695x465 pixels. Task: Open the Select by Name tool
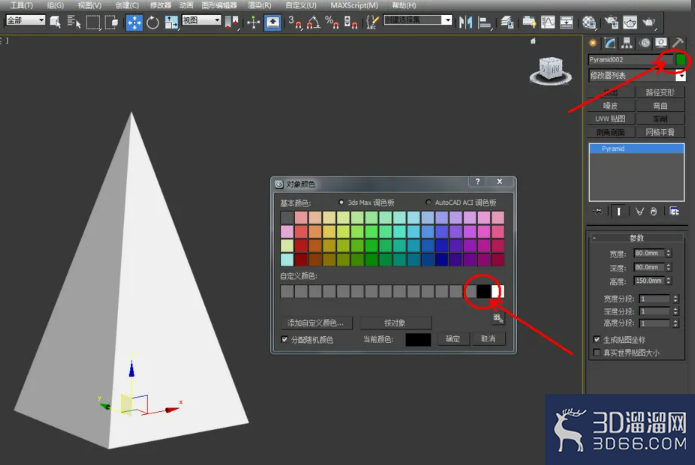point(74,22)
